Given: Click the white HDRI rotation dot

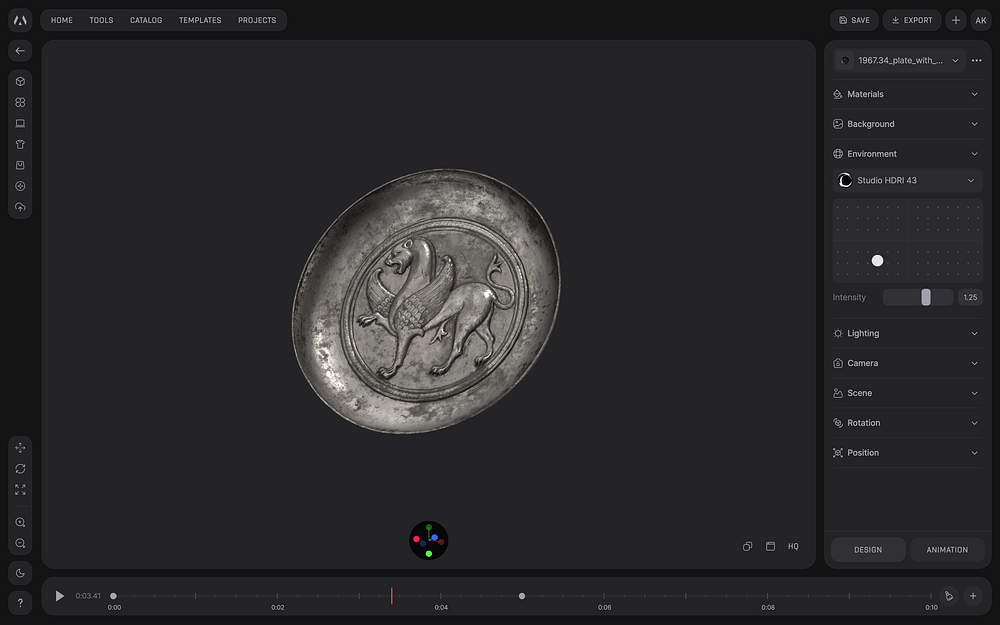Looking at the screenshot, I should coord(878,261).
